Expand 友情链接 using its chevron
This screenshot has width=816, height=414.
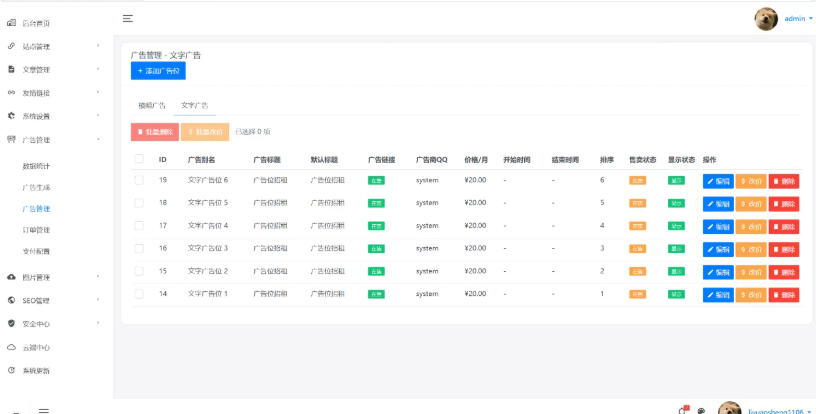[x=98, y=92]
